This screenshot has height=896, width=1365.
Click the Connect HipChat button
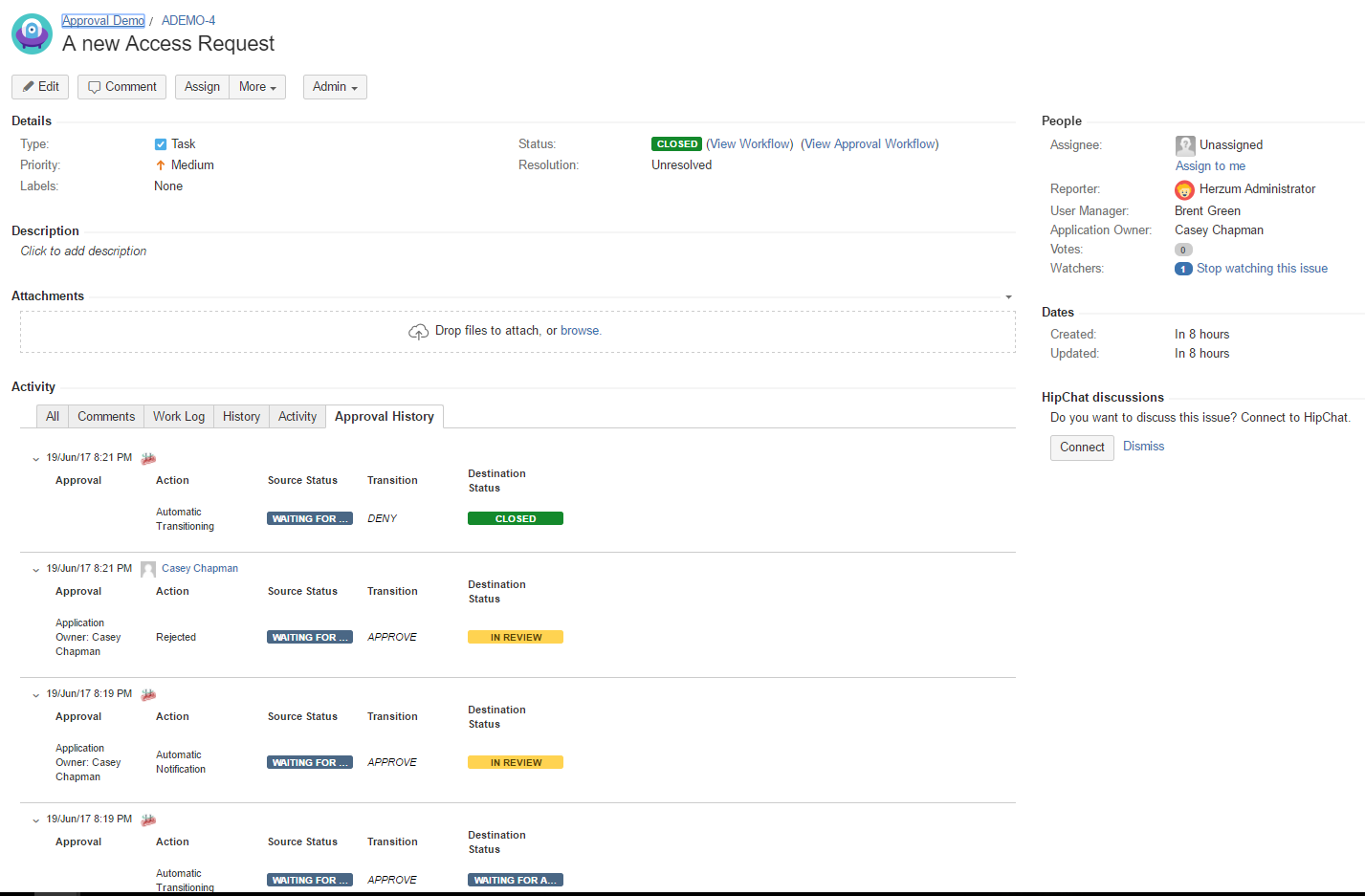1082,448
